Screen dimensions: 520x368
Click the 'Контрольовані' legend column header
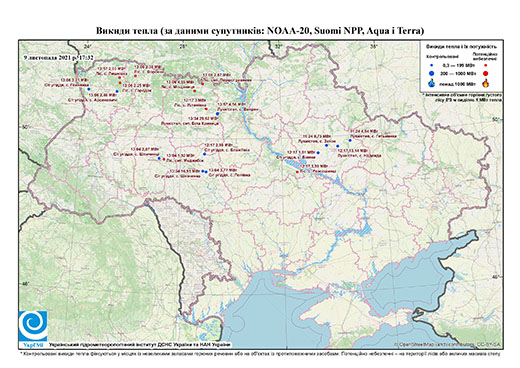coord(443,57)
